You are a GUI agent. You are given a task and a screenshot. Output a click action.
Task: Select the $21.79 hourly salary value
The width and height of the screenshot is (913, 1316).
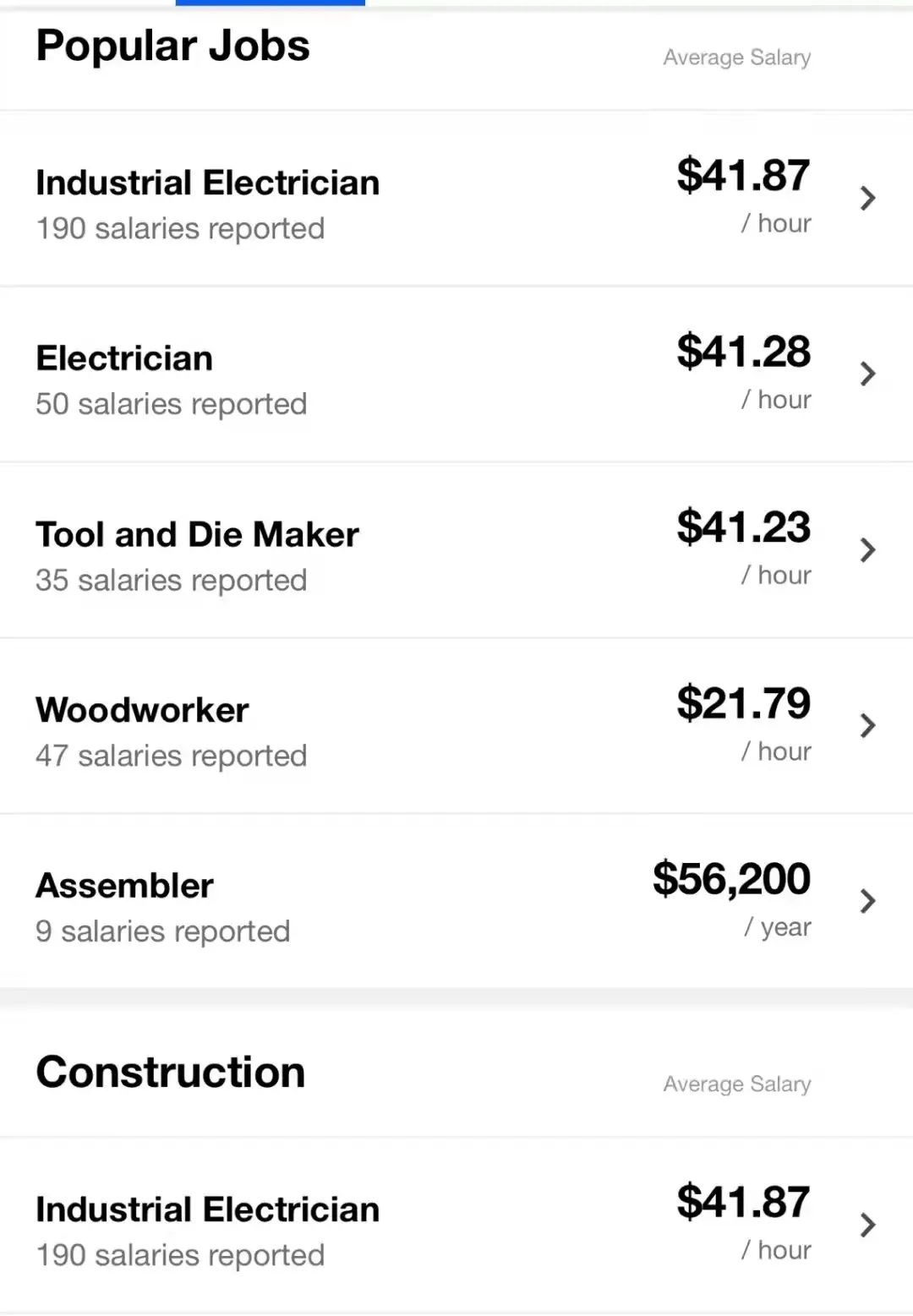click(x=743, y=703)
